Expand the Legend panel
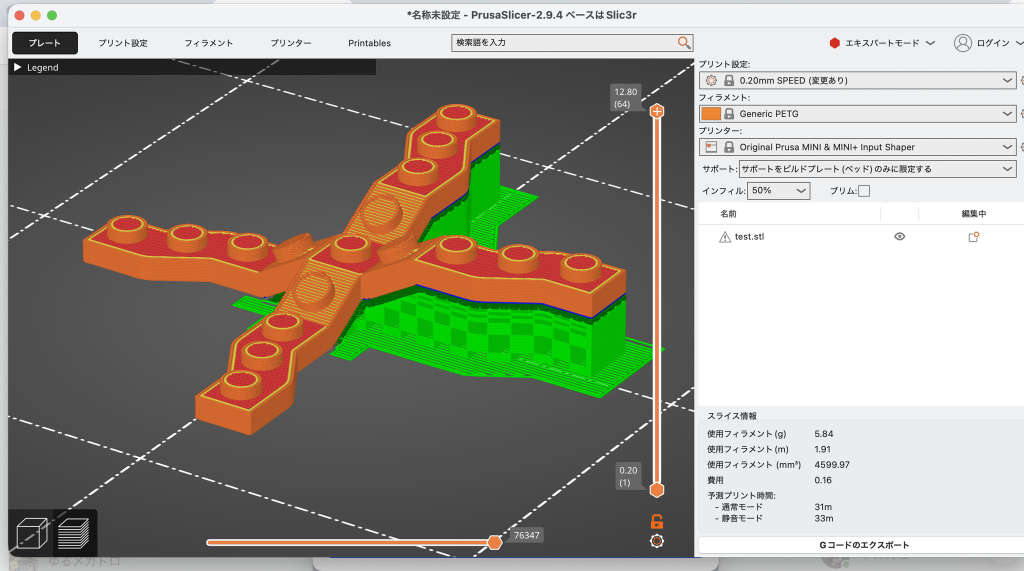 point(18,67)
